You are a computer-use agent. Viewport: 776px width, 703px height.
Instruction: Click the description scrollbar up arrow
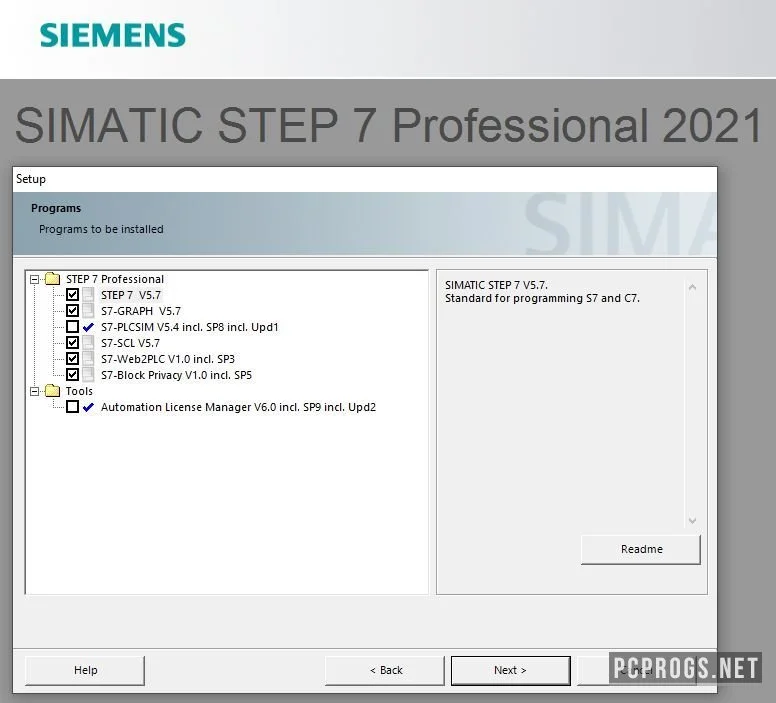(x=692, y=287)
